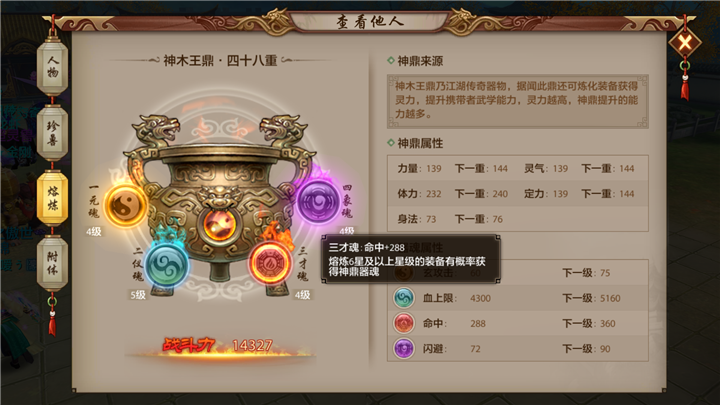Select the teal 二仪魂 orb
Image resolution: width=720 pixels, height=405 pixels.
click(x=166, y=265)
